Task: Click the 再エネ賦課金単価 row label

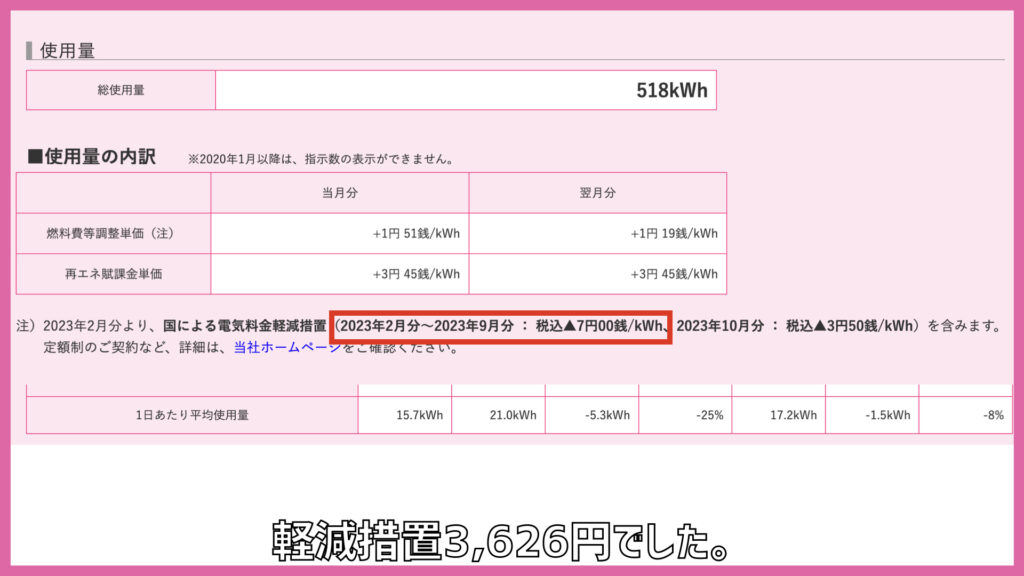Action: pyautogui.click(x=113, y=274)
